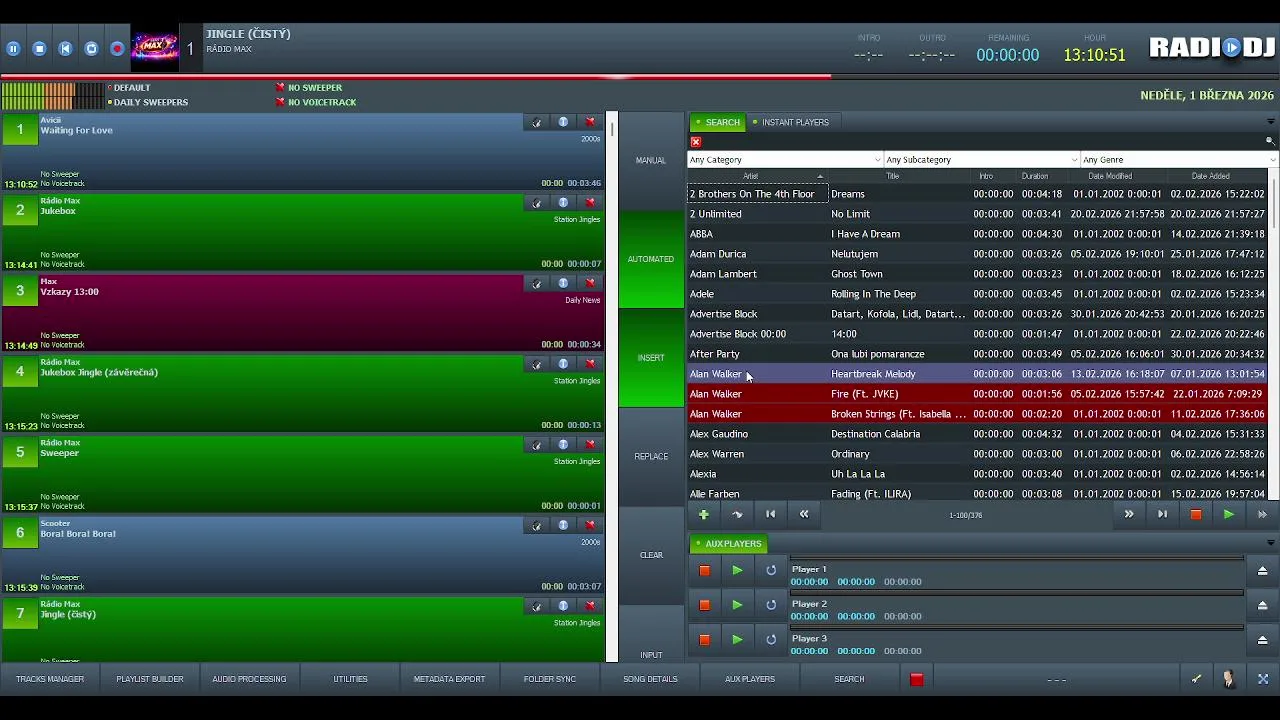Image resolution: width=1280 pixels, height=720 pixels.
Task: Go to next search results page
Action: click(1129, 514)
